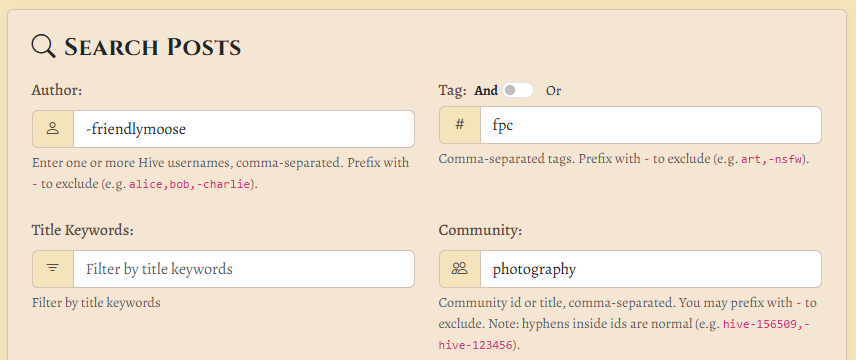Click the filter lines icon in Title Keywords
856x360 pixels.
[x=53, y=268]
